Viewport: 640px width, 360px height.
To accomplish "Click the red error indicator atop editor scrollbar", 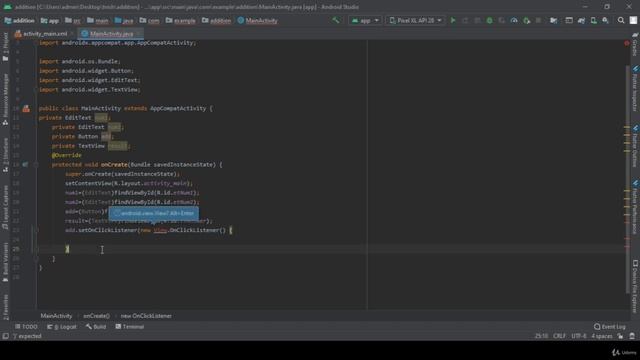I will pos(627,43).
